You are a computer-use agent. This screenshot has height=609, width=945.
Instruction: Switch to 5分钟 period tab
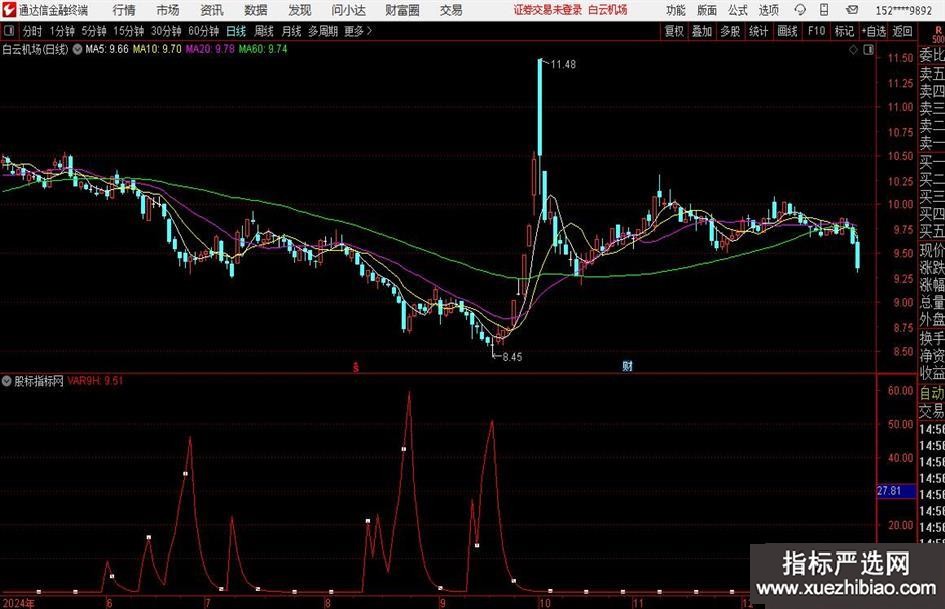click(94, 31)
